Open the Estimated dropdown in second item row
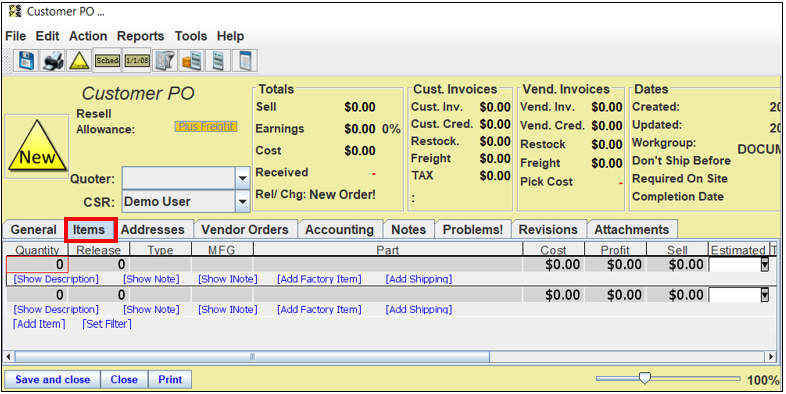786x394 pixels. tap(764, 295)
